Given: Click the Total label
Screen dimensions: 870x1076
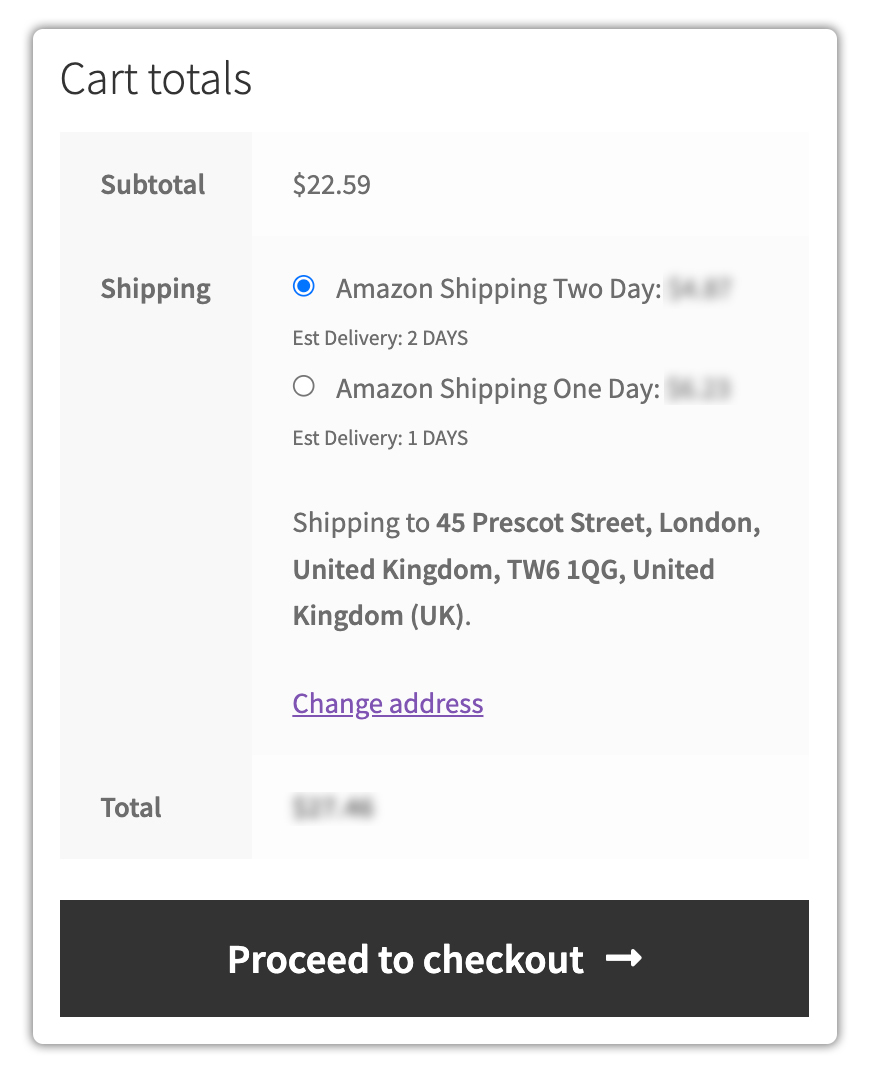Looking at the screenshot, I should click(x=130, y=807).
